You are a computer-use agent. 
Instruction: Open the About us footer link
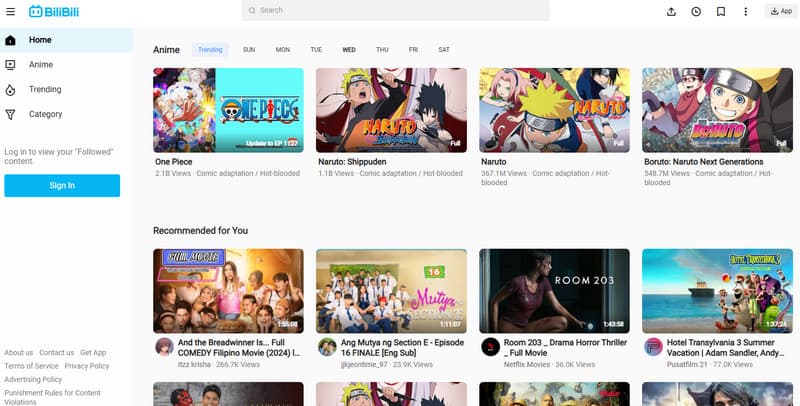pos(18,352)
